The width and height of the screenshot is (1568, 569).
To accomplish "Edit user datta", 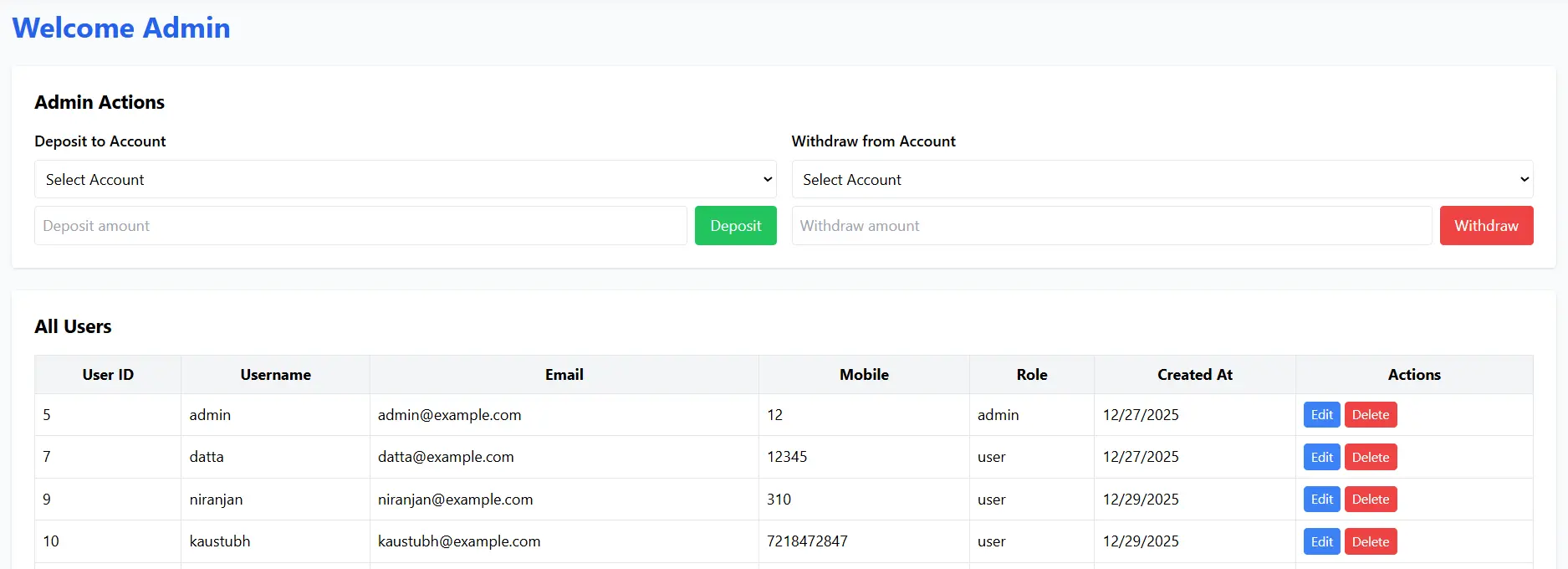I will tap(1321, 458).
